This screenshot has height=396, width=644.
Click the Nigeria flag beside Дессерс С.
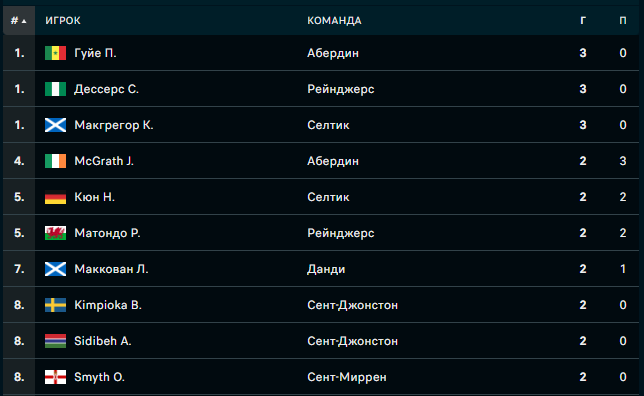tap(55, 89)
